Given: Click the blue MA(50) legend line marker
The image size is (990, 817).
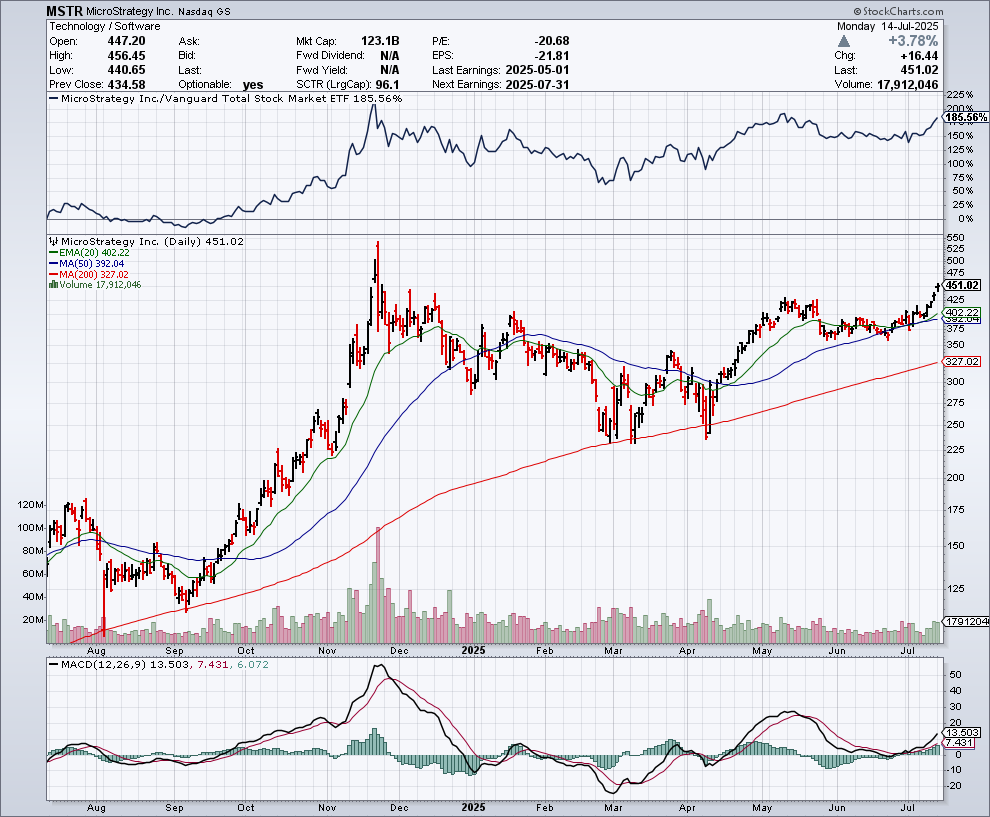Looking at the screenshot, I should [54, 263].
